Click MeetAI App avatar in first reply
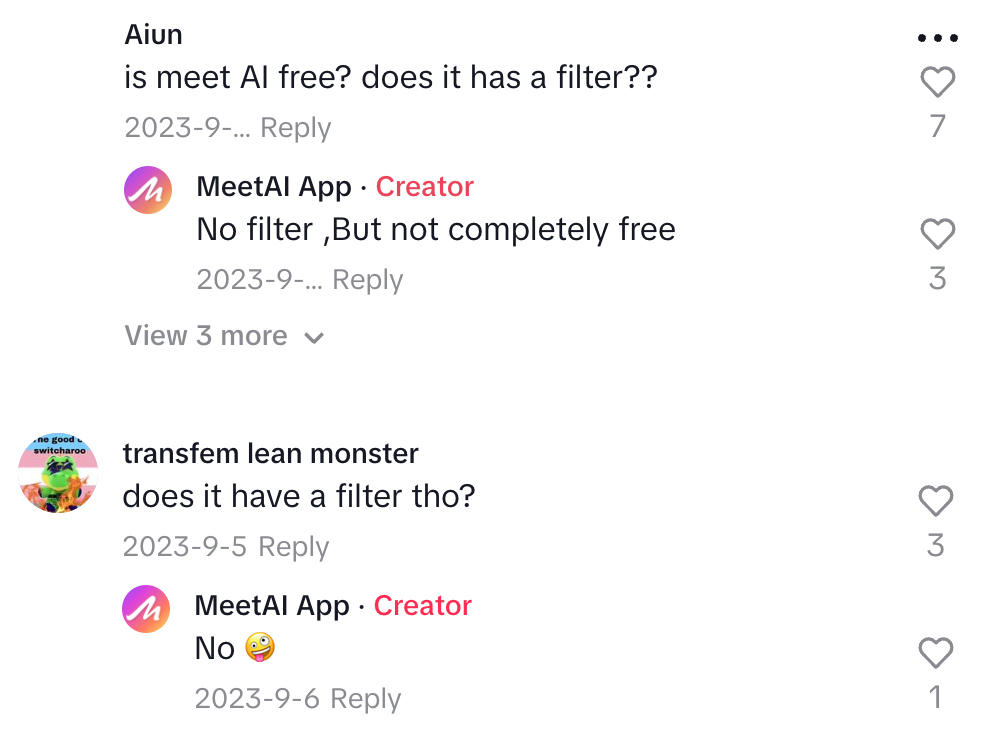The width and height of the screenshot is (992, 744). click(148, 190)
